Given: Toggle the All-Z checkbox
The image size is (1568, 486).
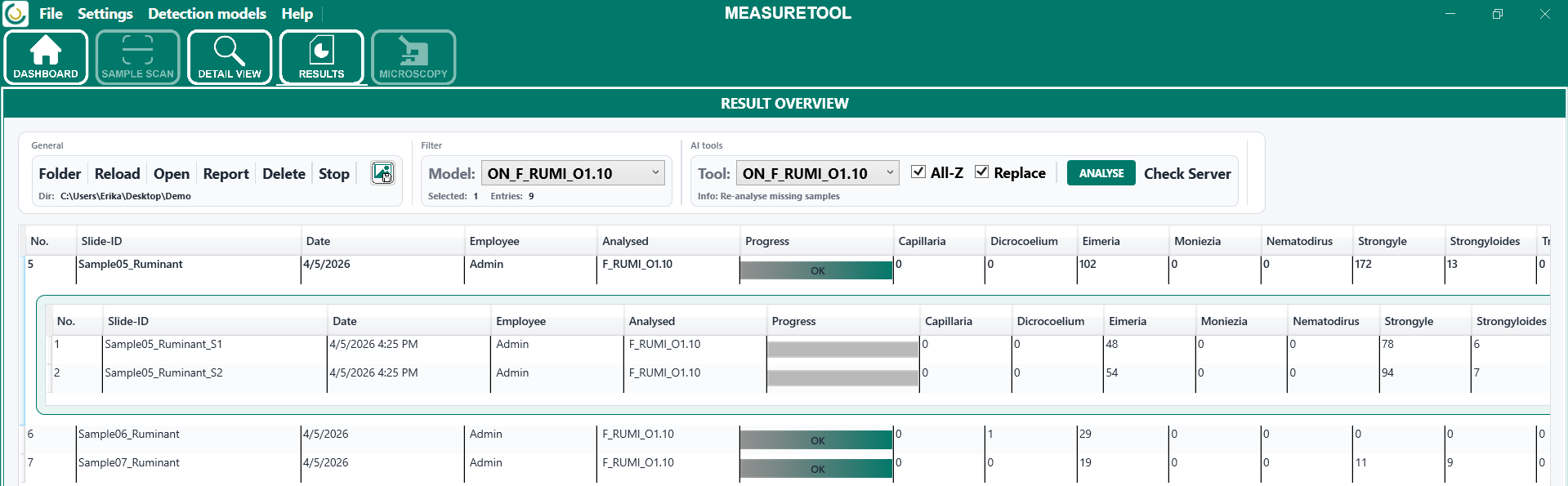Looking at the screenshot, I should pyautogui.click(x=918, y=172).
